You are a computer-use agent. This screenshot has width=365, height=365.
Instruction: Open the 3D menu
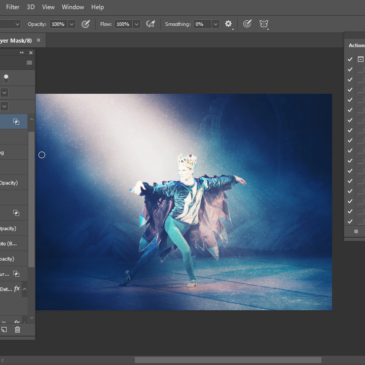tap(31, 7)
